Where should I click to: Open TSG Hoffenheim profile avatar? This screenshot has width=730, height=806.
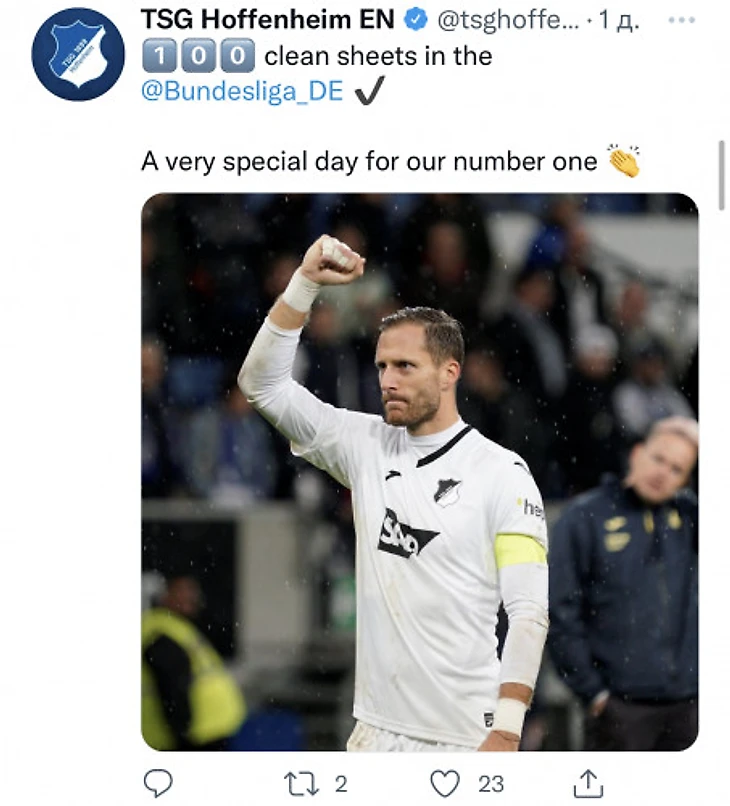78,54
